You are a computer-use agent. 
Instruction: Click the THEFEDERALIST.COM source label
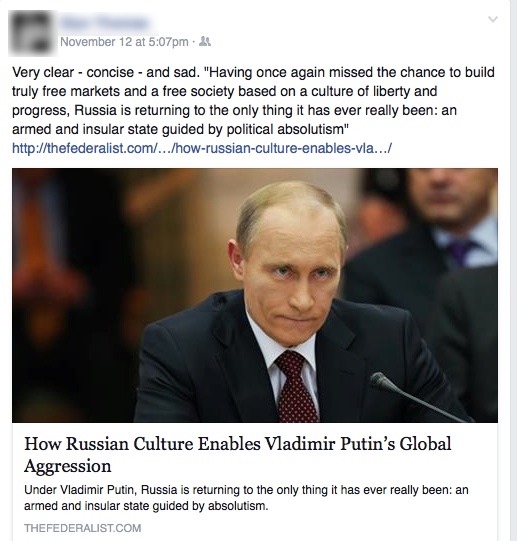coord(82,528)
